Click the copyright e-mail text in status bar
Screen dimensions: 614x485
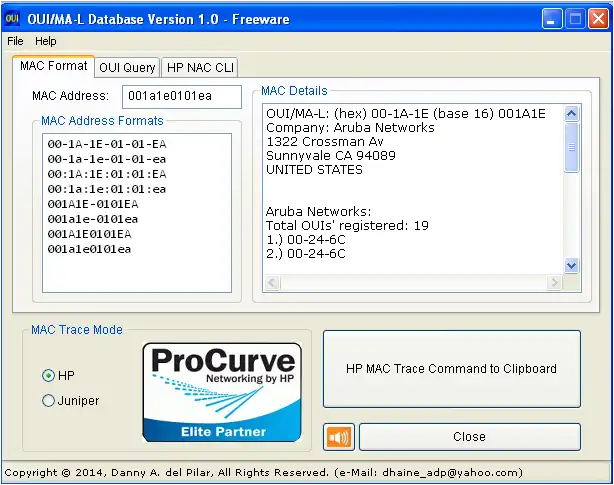429,473
